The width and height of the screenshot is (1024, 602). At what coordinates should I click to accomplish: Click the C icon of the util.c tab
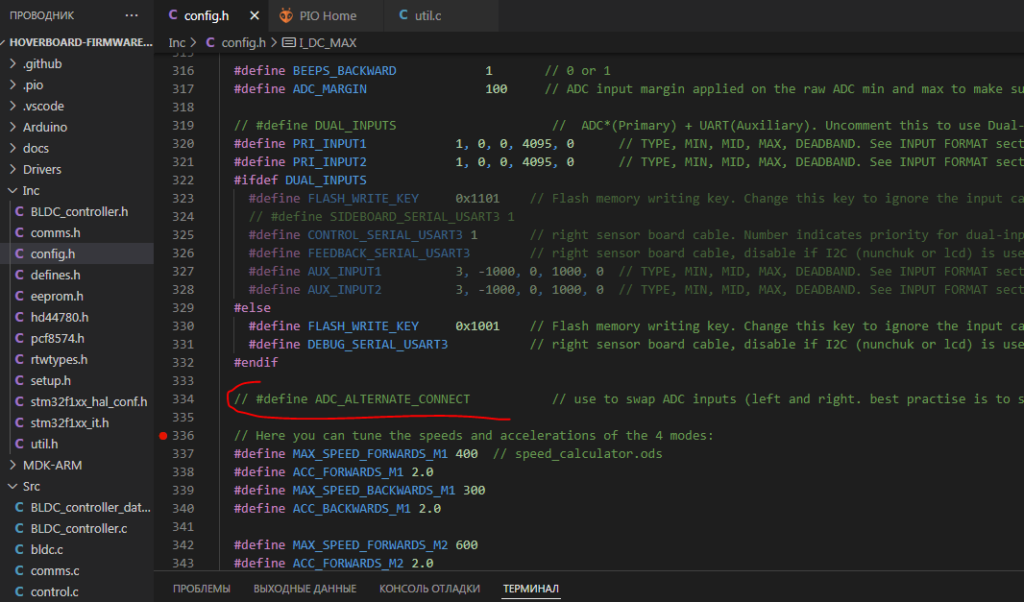click(x=403, y=15)
